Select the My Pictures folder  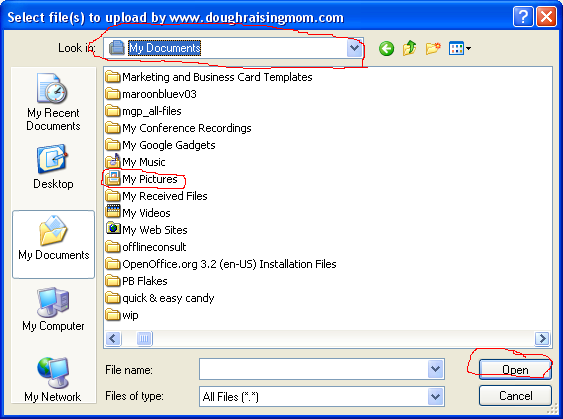coord(142,179)
